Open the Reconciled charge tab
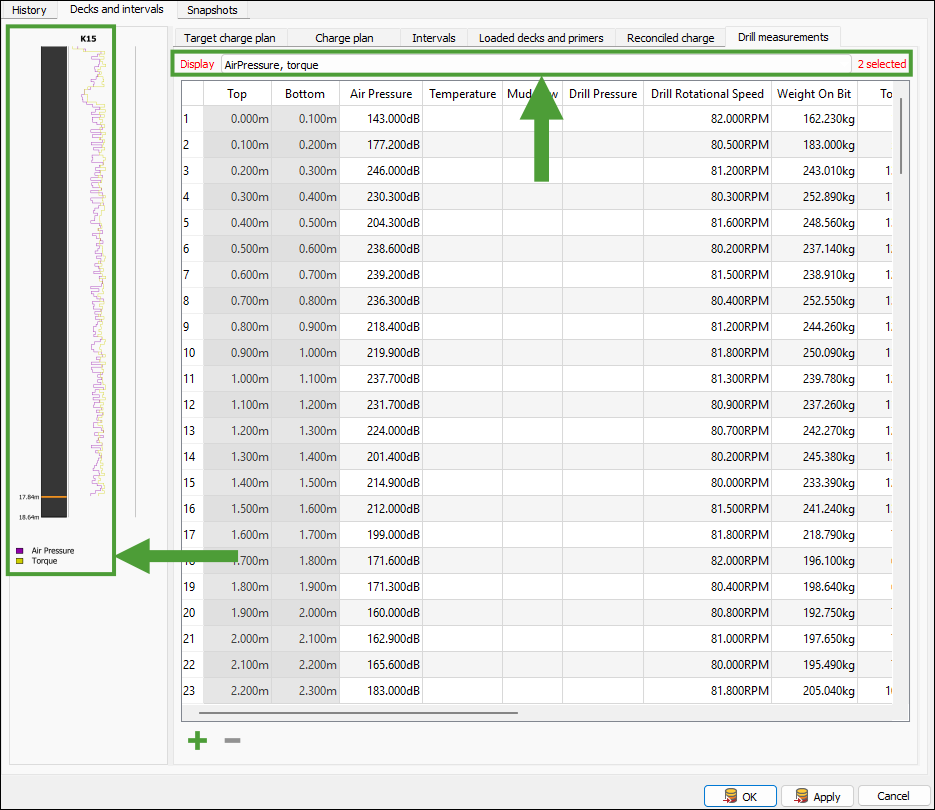 click(670, 38)
